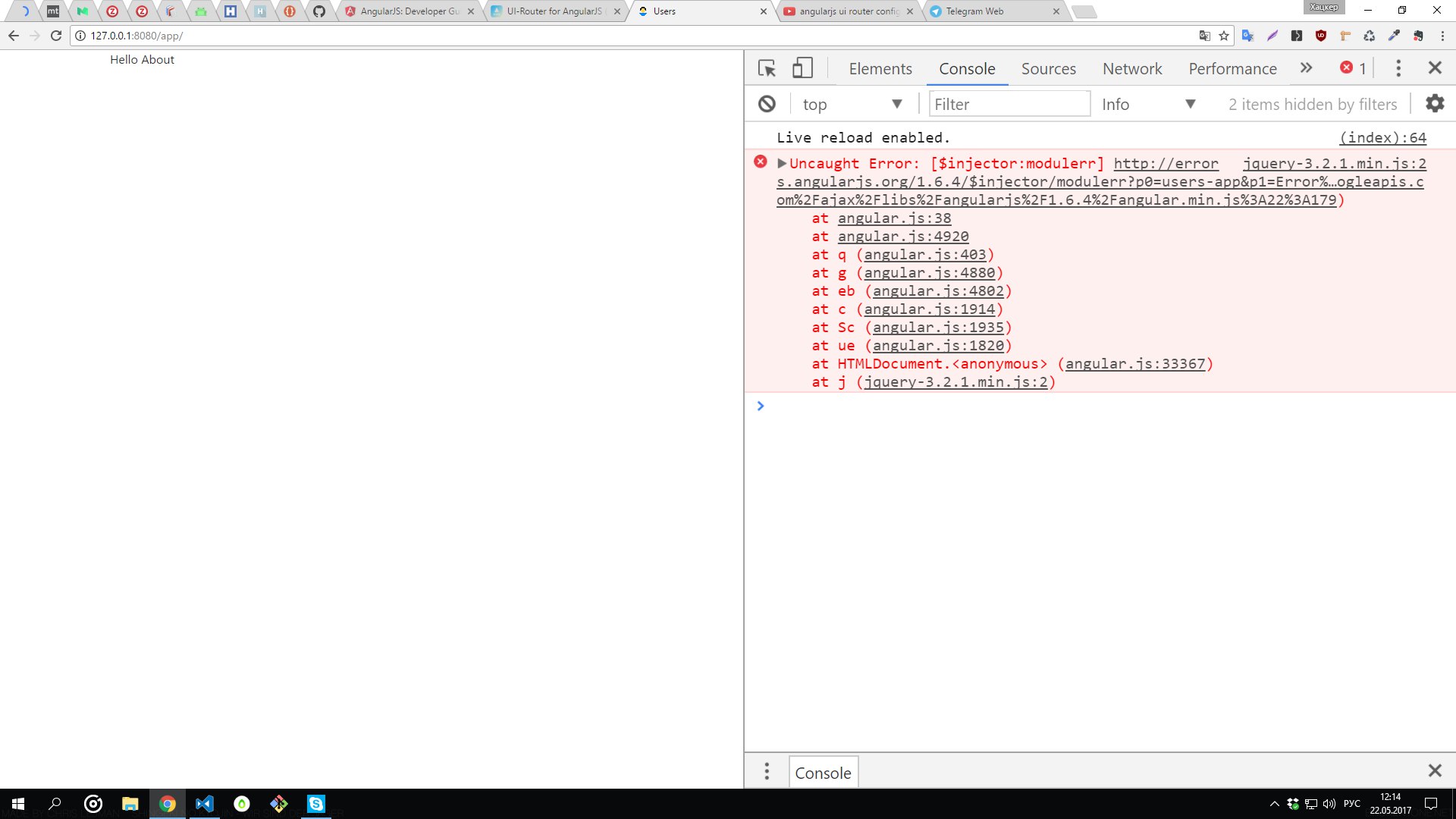The width and height of the screenshot is (1456, 819).
Task: Activate the inspect element picker icon
Action: pos(767,68)
